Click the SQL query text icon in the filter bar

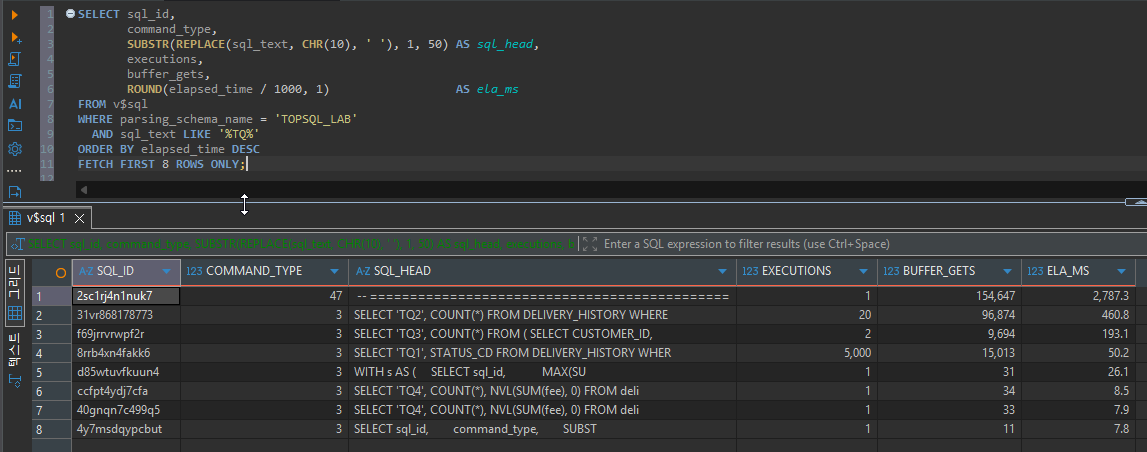(17, 244)
